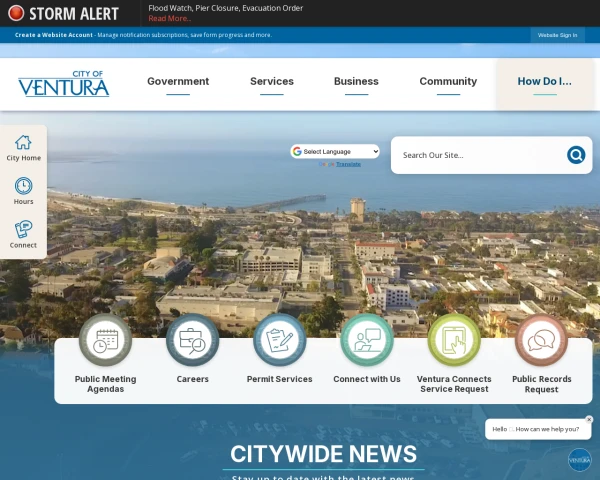Open the Ventura chatbot bubble icon
The height and width of the screenshot is (480, 600).
pos(579,460)
